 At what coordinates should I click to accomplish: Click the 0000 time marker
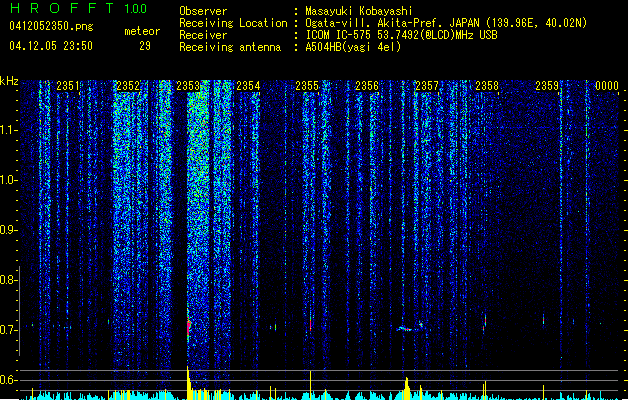(x=607, y=86)
